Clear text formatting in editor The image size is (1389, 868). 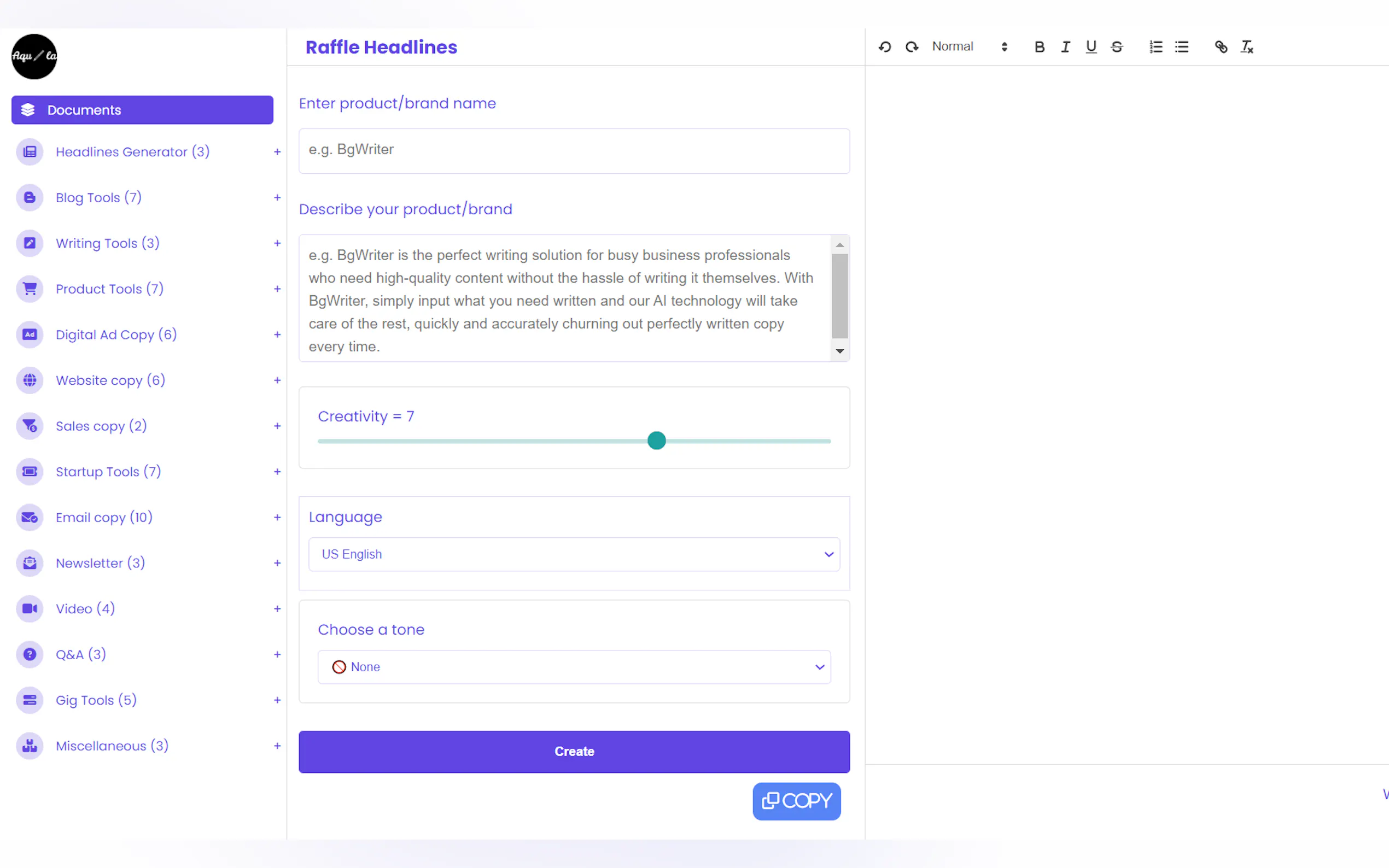(1247, 47)
